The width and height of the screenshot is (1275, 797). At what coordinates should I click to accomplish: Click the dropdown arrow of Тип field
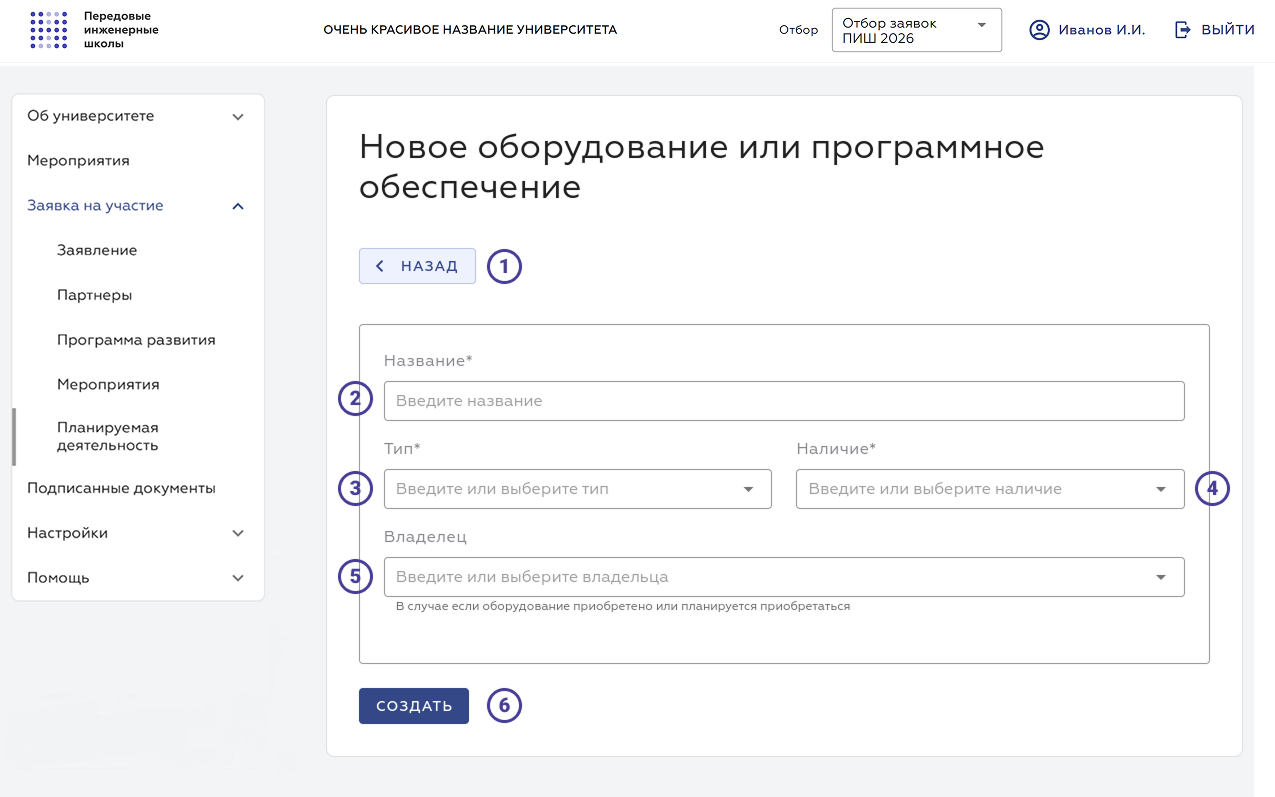tap(748, 490)
